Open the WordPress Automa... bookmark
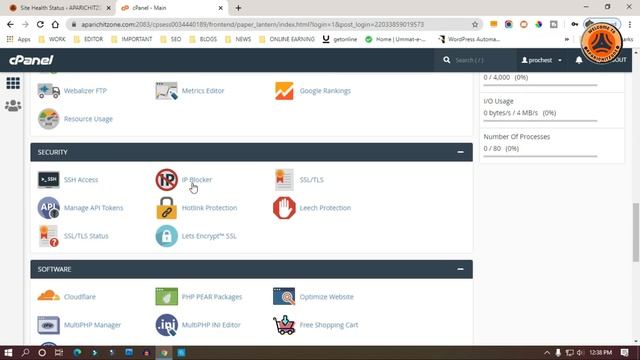 click(469, 39)
